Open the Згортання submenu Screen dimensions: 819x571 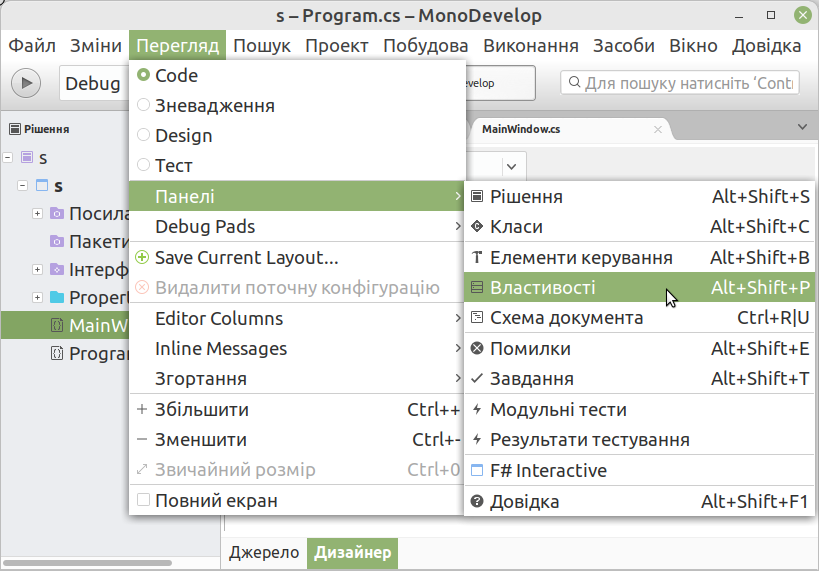pyautogui.click(x=297, y=379)
